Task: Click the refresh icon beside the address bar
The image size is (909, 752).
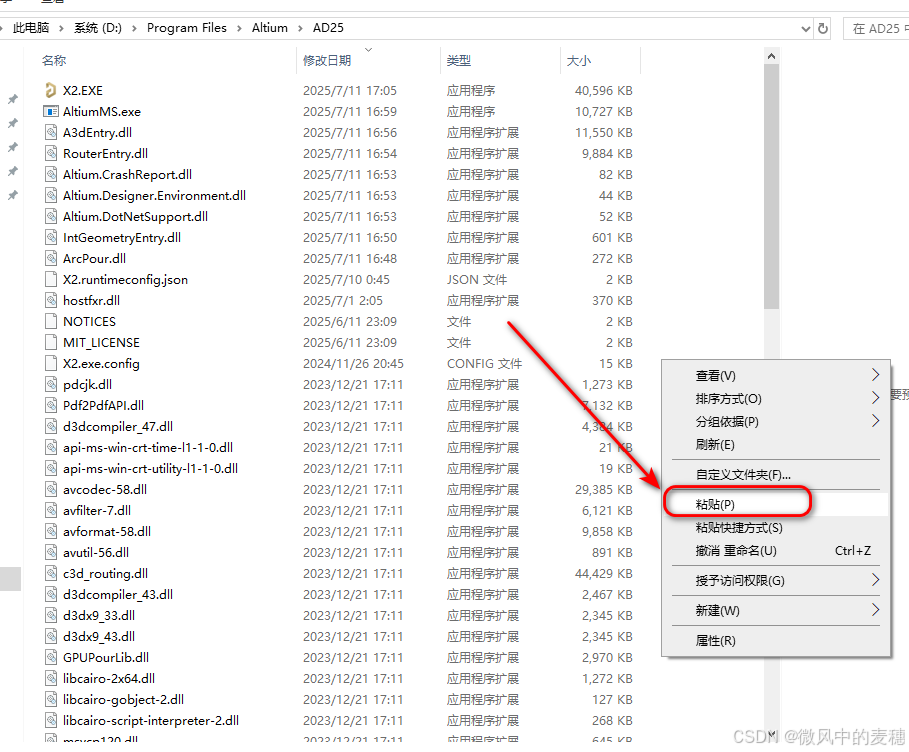Action: 823,28
